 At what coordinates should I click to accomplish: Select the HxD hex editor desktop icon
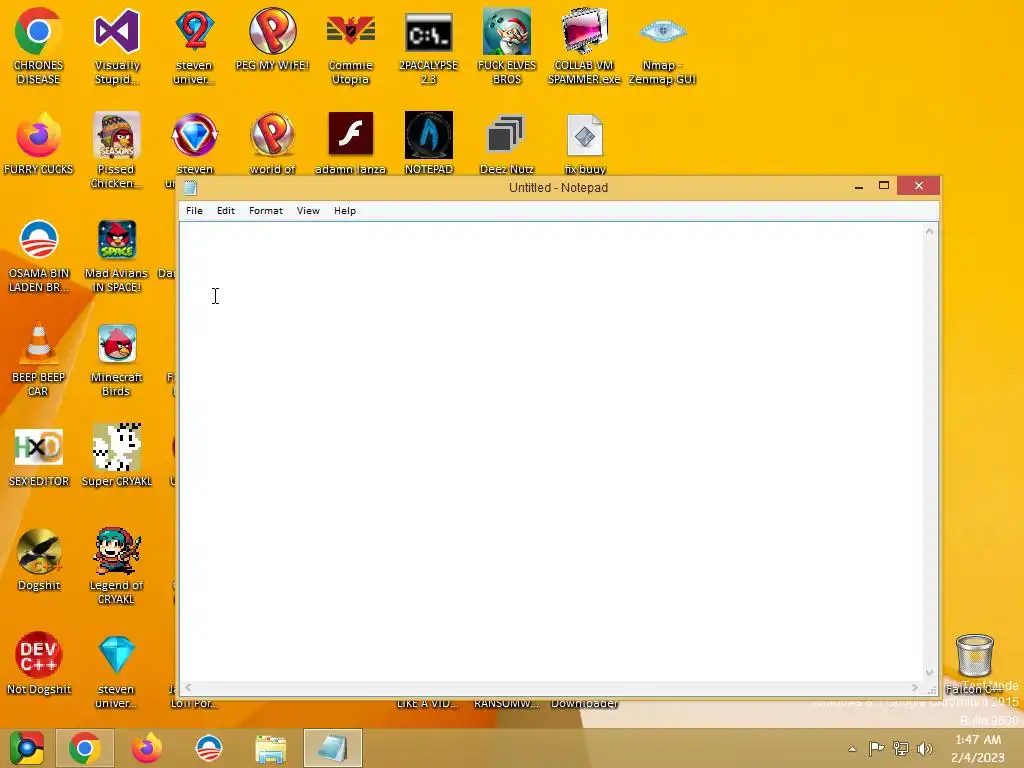pos(39,456)
